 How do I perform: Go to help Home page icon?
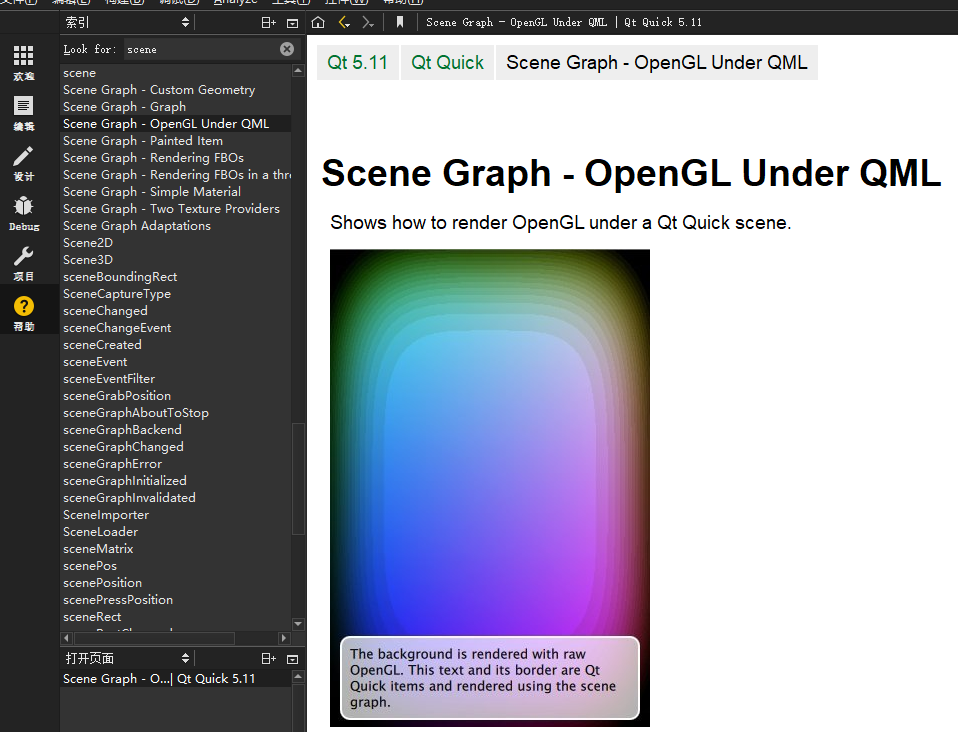pyautogui.click(x=318, y=22)
